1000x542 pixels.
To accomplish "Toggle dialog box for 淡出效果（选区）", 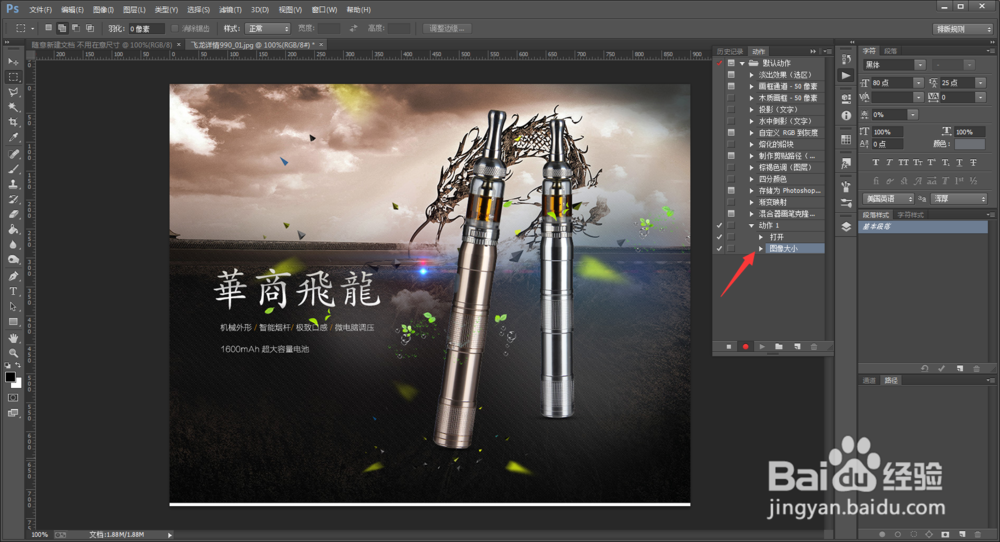I will tap(731, 75).
